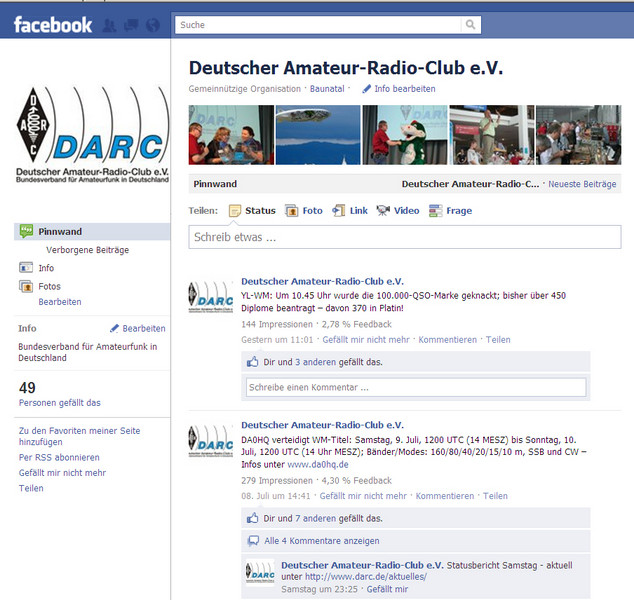
Task: Click DARC avatar on YL-WM post
Action: click(211, 297)
